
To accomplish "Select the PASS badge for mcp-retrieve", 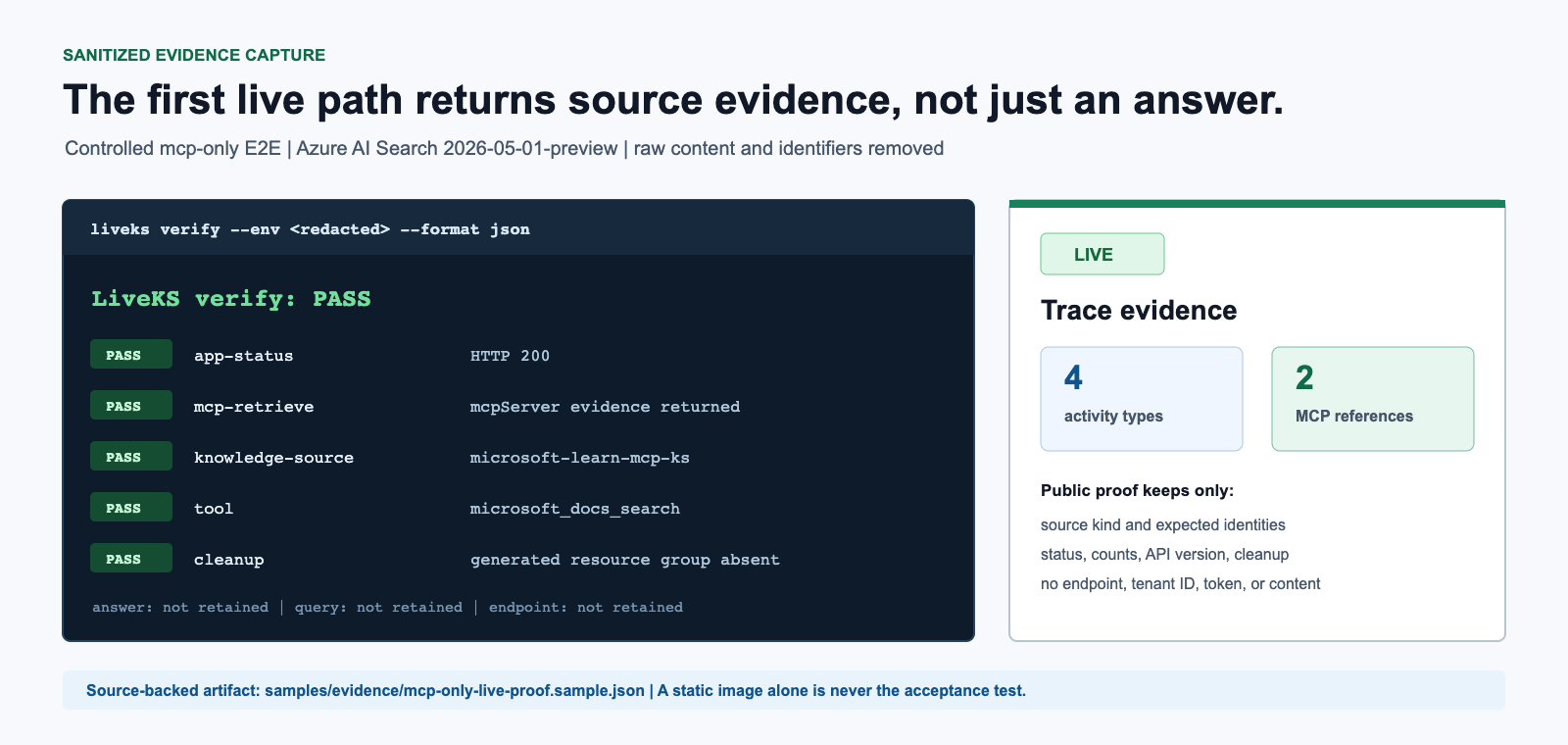I will [131, 406].
